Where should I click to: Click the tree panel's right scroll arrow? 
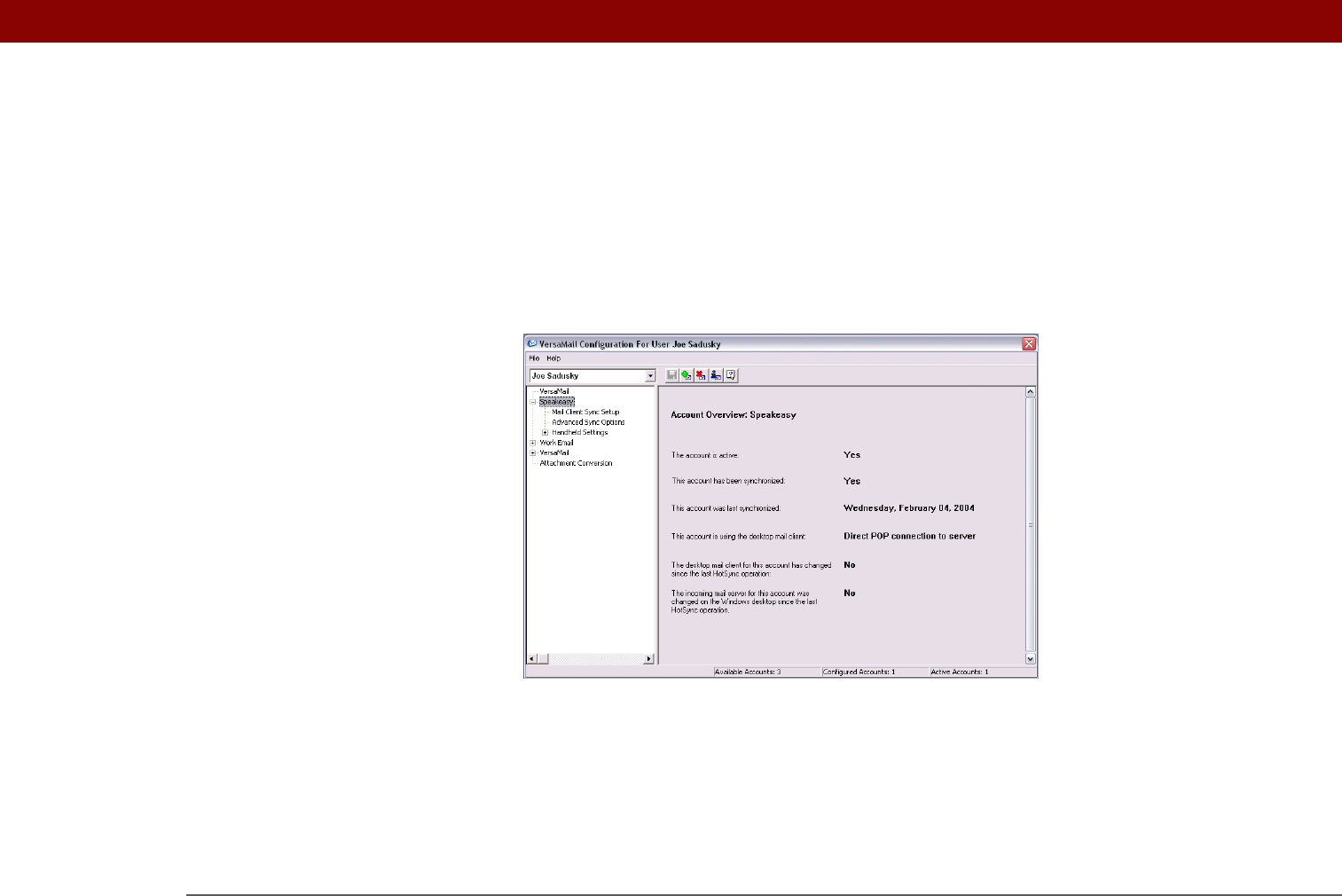(648, 659)
